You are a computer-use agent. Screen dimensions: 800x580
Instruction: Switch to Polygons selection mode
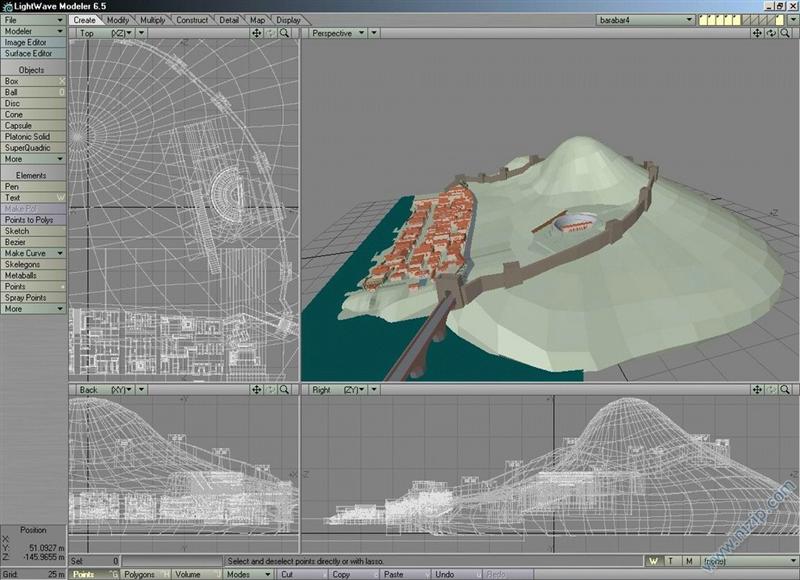point(145,574)
